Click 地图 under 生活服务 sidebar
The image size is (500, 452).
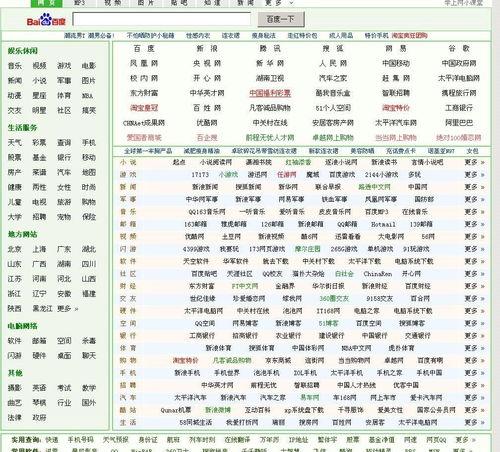[89, 172]
